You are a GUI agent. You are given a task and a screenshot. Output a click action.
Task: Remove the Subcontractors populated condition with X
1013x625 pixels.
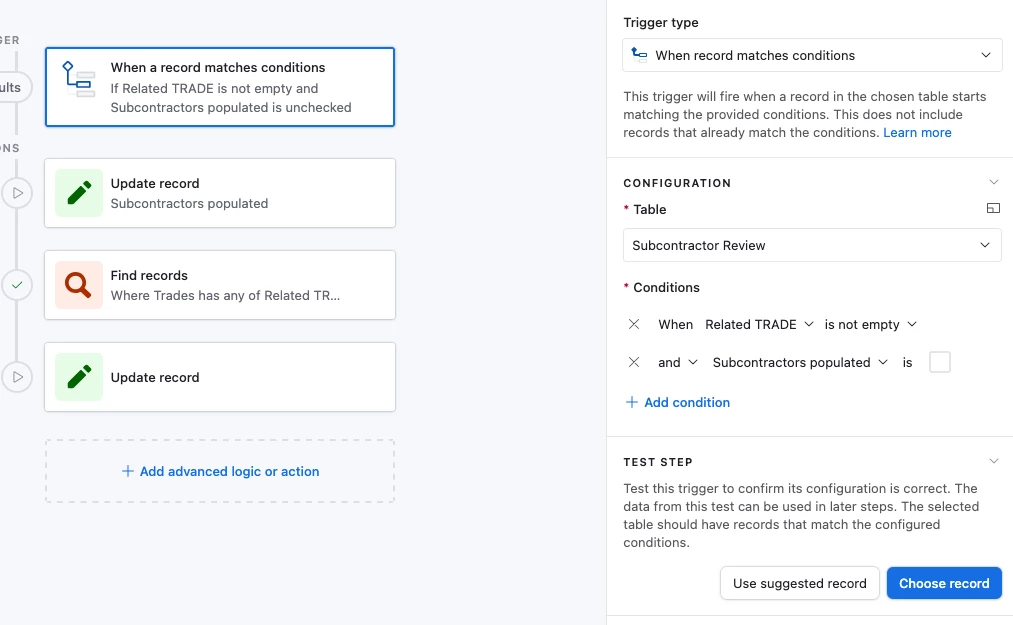click(x=634, y=362)
